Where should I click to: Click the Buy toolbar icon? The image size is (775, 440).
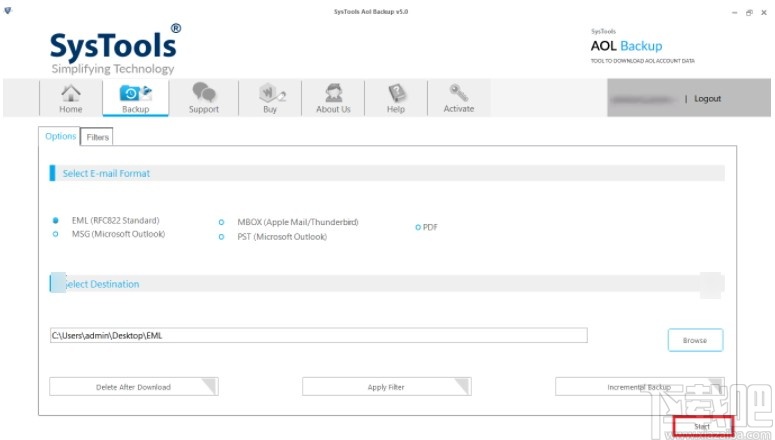point(270,98)
